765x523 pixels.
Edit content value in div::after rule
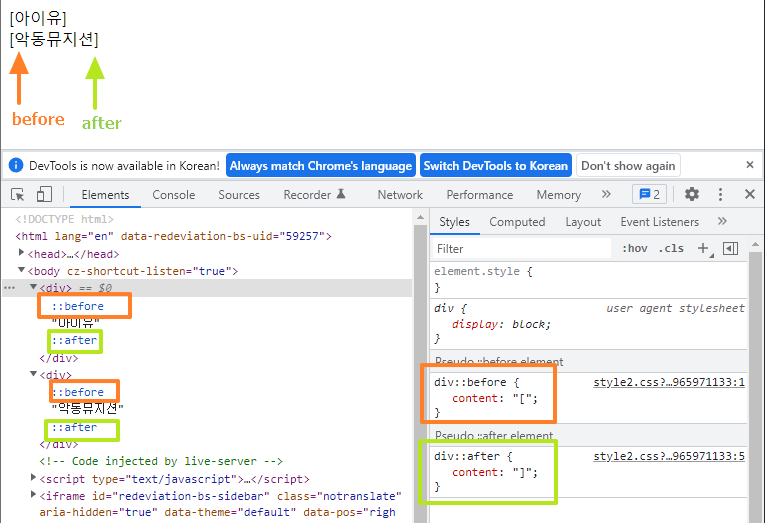click(x=524, y=472)
